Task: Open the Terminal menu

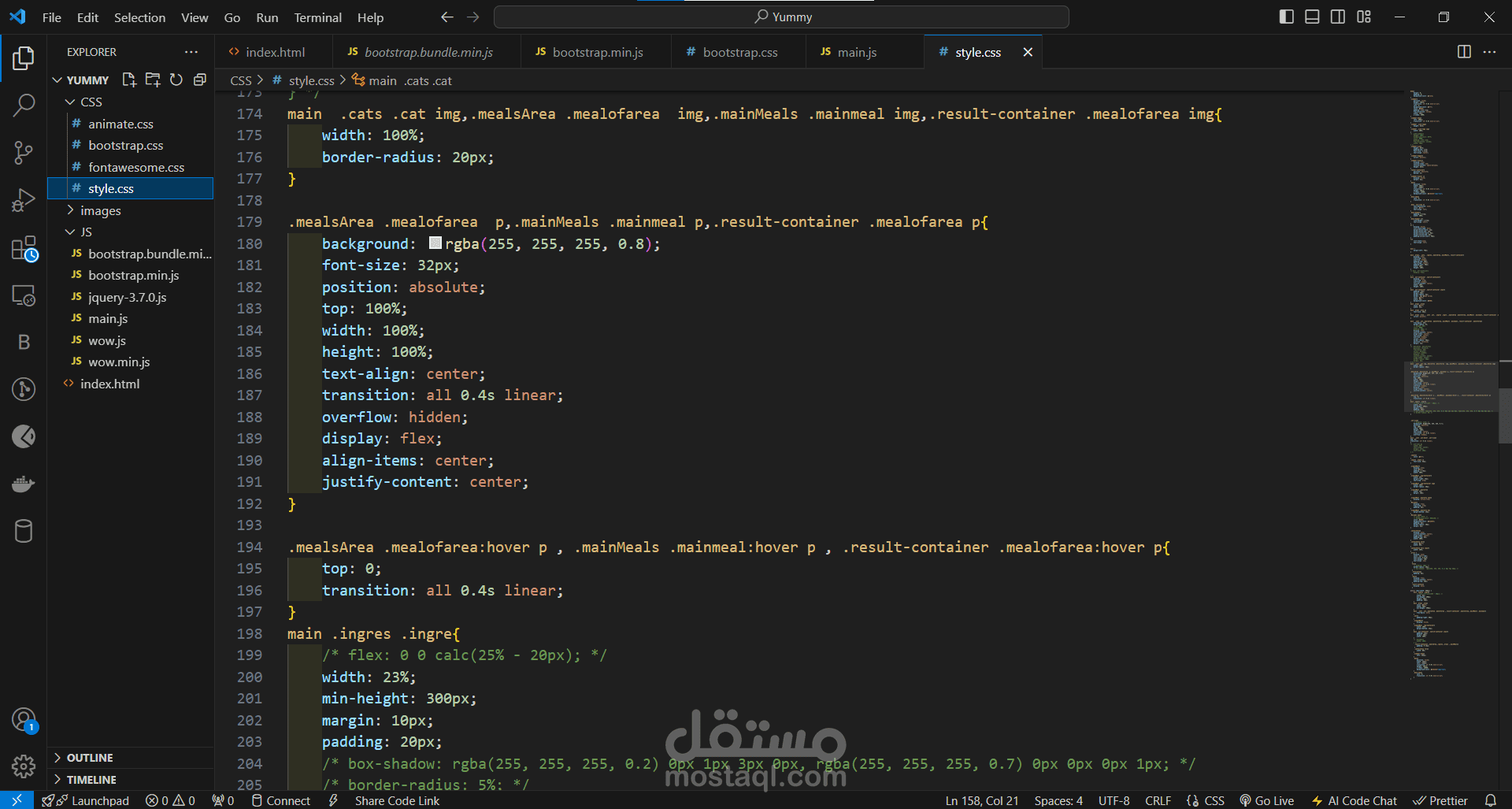Action: 317,17
